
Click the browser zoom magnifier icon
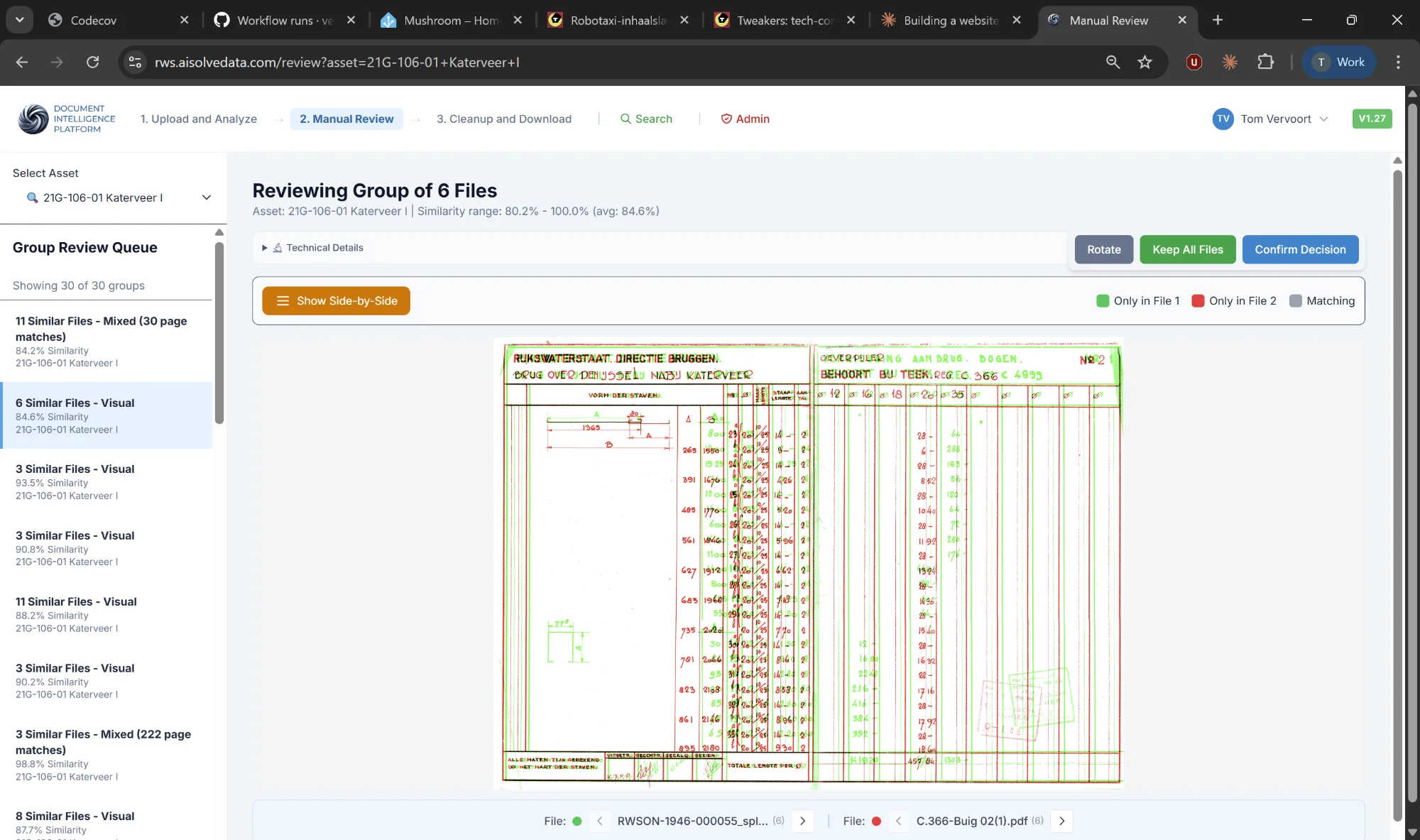tap(1113, 62)
